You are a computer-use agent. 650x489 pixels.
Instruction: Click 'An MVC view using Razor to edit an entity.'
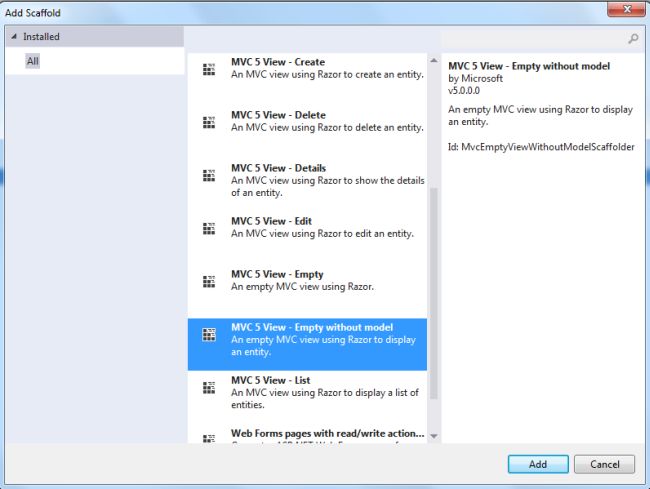tap(322, 234)
